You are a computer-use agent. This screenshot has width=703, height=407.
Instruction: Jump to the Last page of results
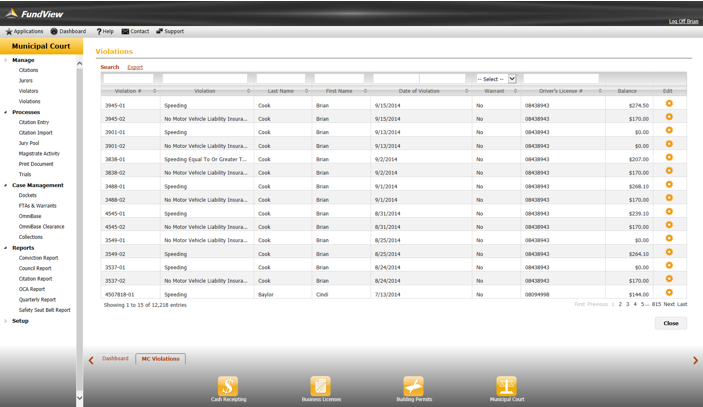[682, 304]
